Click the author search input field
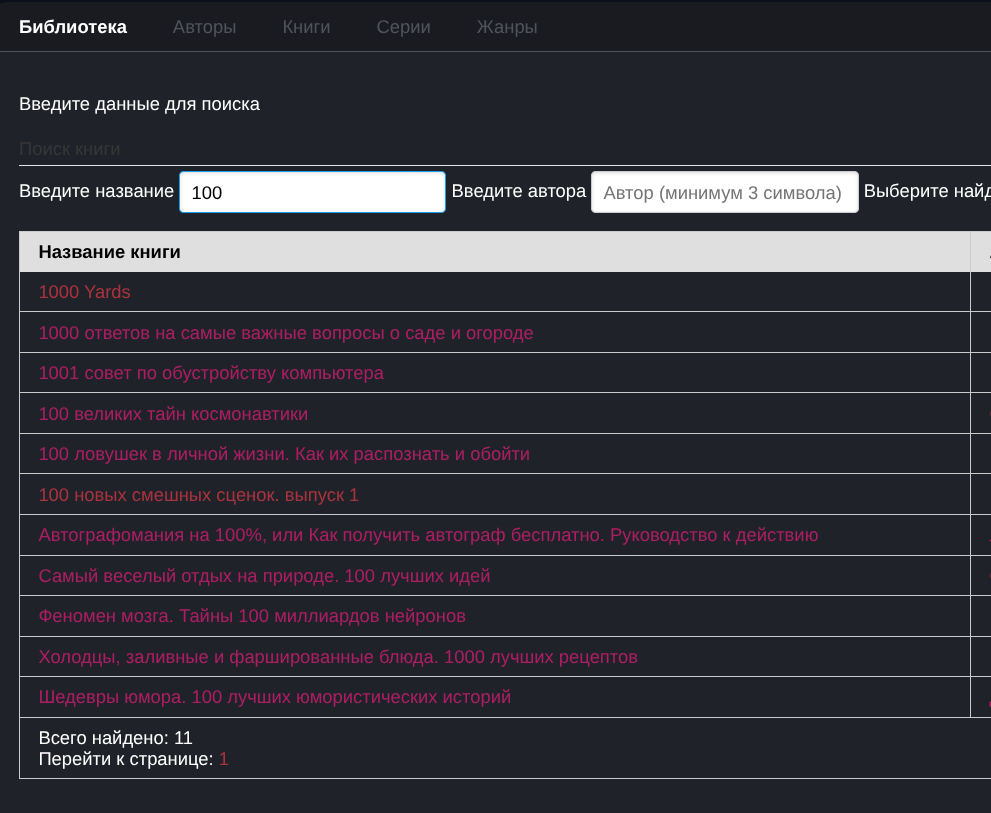Viewport: 991px width, 813px height. (724, 192)
